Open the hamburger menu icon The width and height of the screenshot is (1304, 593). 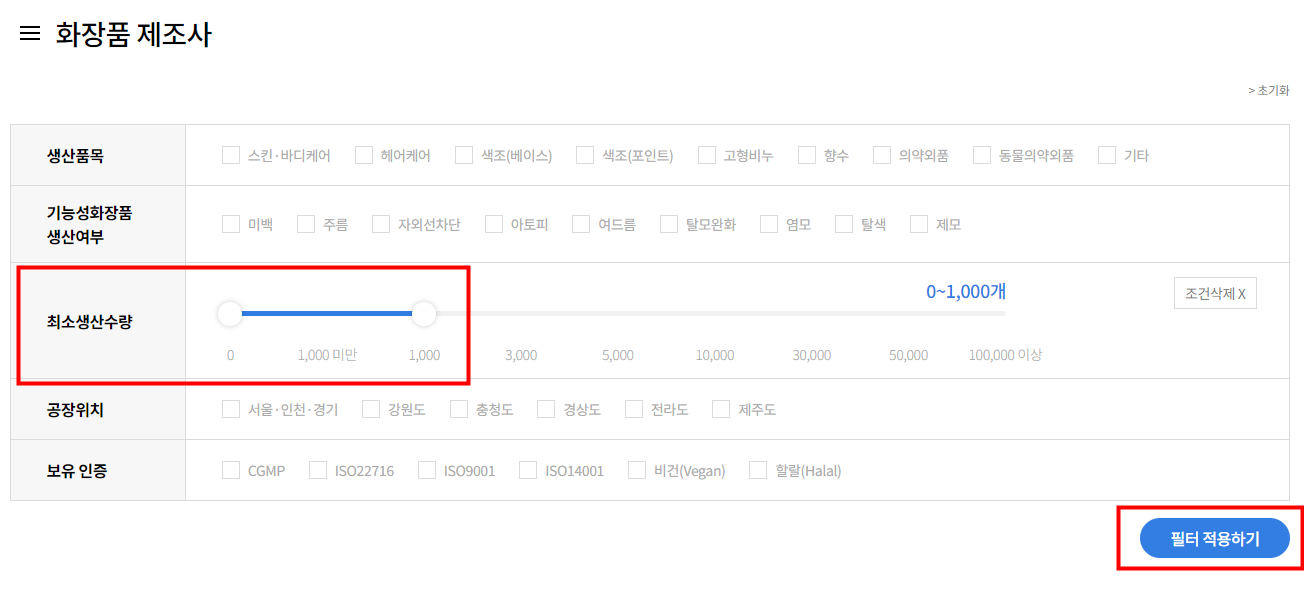(30, 34)
